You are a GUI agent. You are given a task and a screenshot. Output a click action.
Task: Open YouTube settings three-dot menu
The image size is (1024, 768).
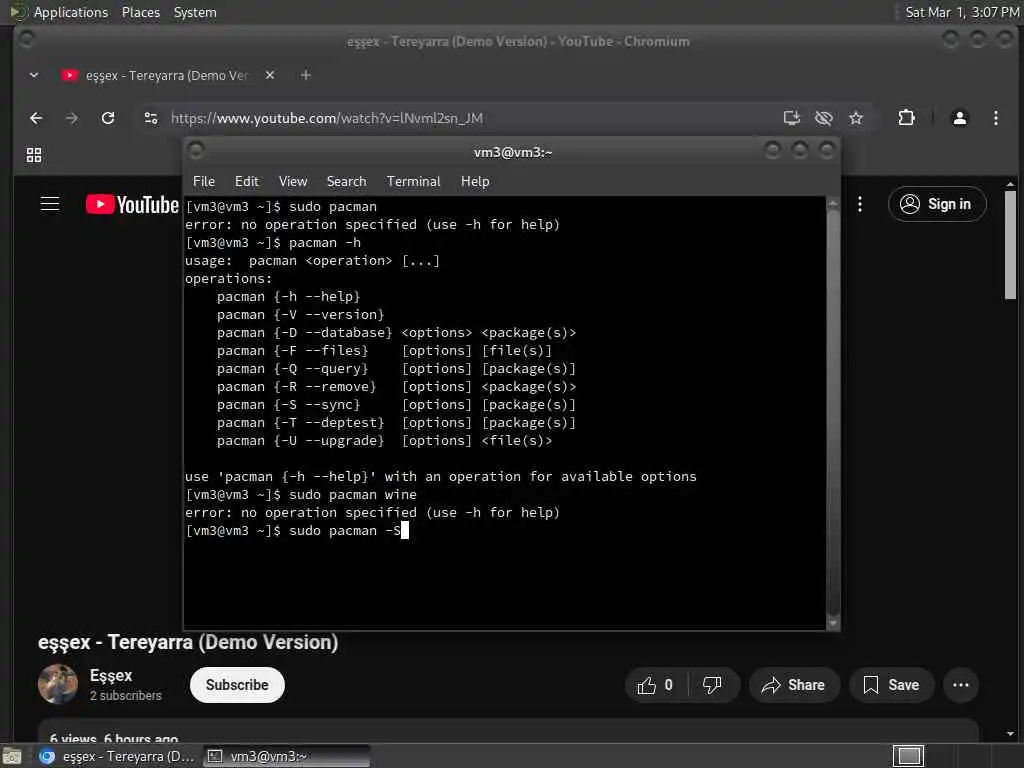[859, 204]
